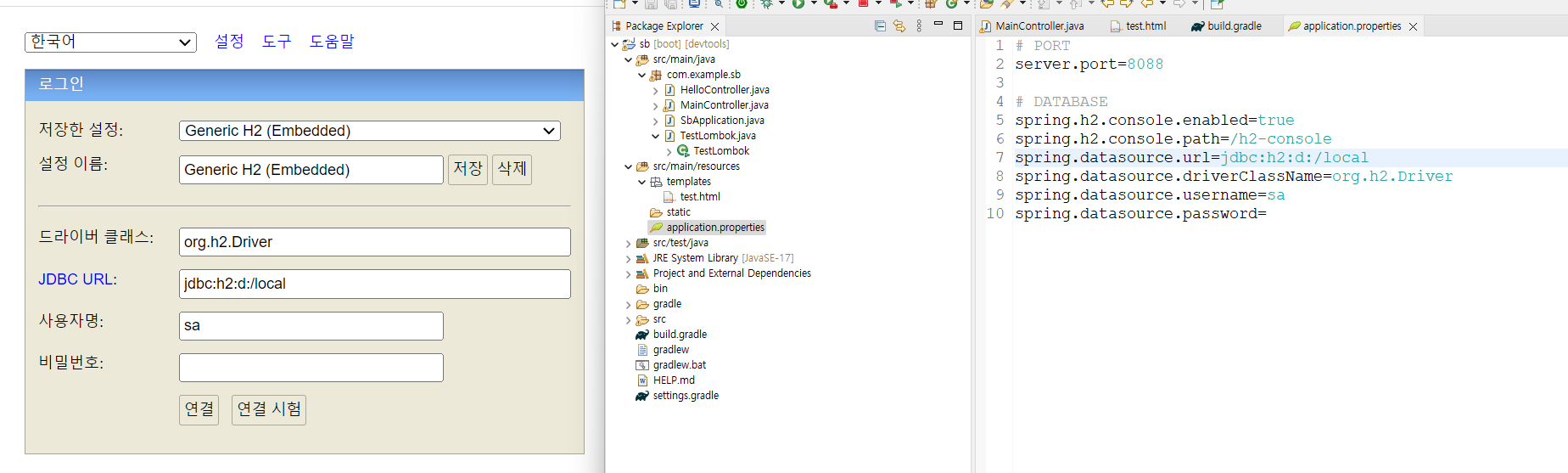Click the HelloController.java file icon
The height and width of the screenshot is (473, 1568).
pyautogui.click(x=669, y=90)
